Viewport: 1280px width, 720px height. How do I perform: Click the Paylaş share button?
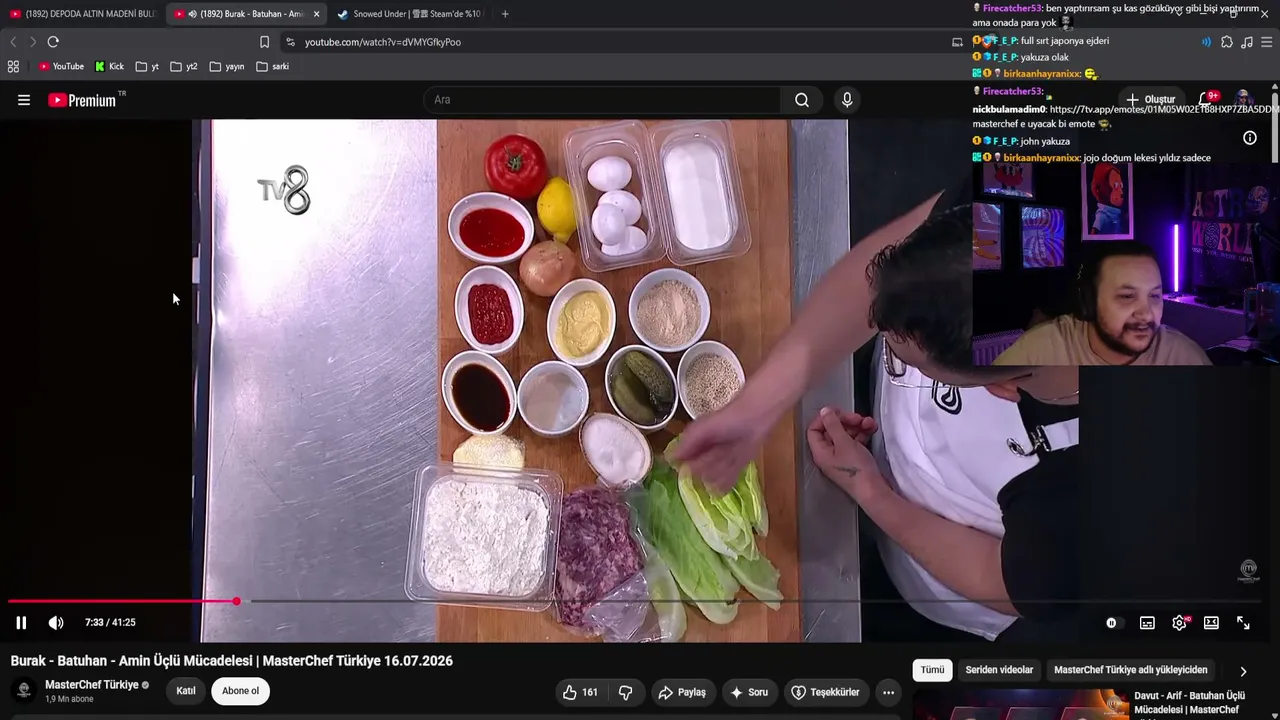pos(682,692)
